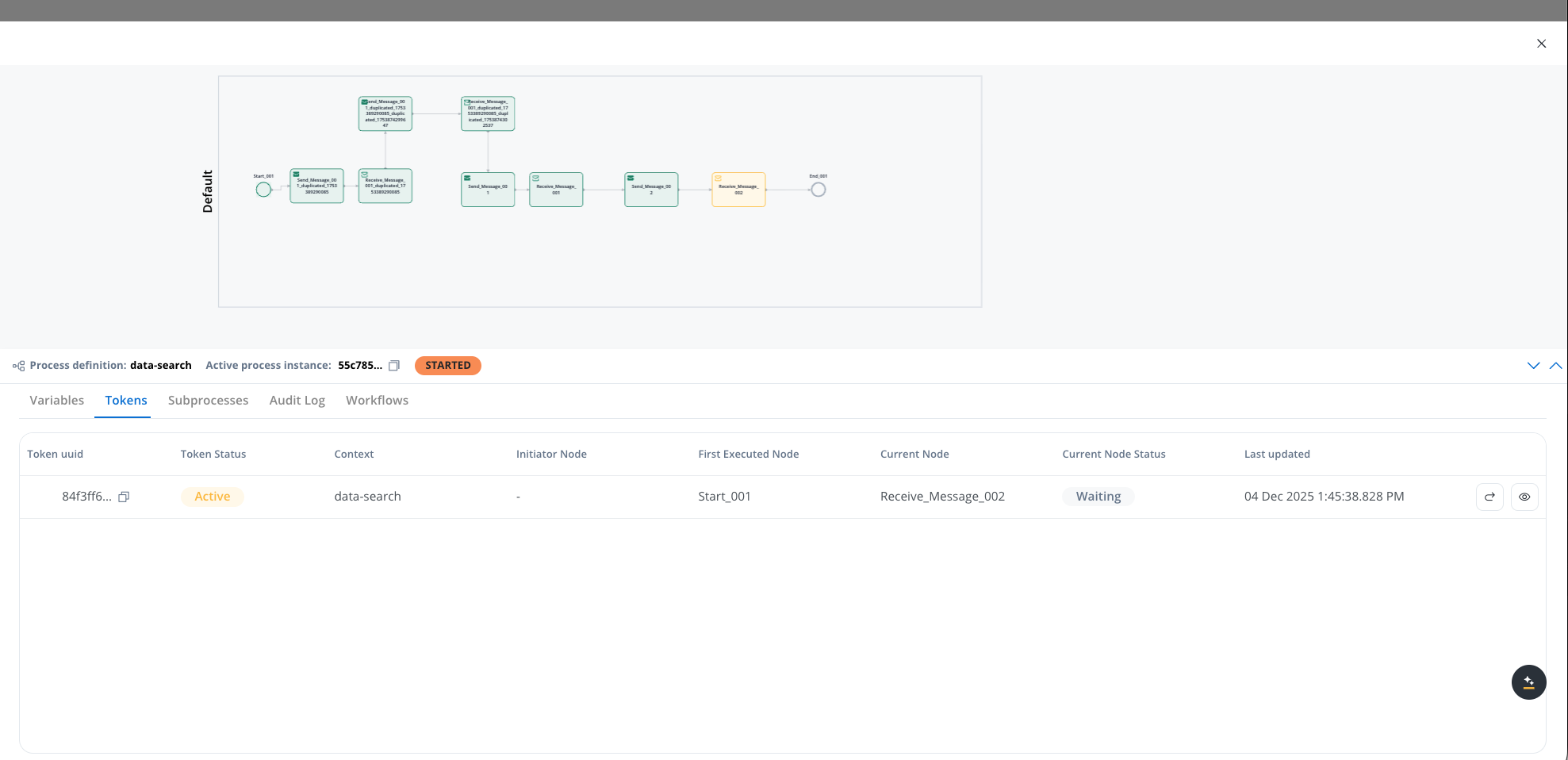Close the process instance dialog
1568x760 pixels.
tap(1541, 44)
